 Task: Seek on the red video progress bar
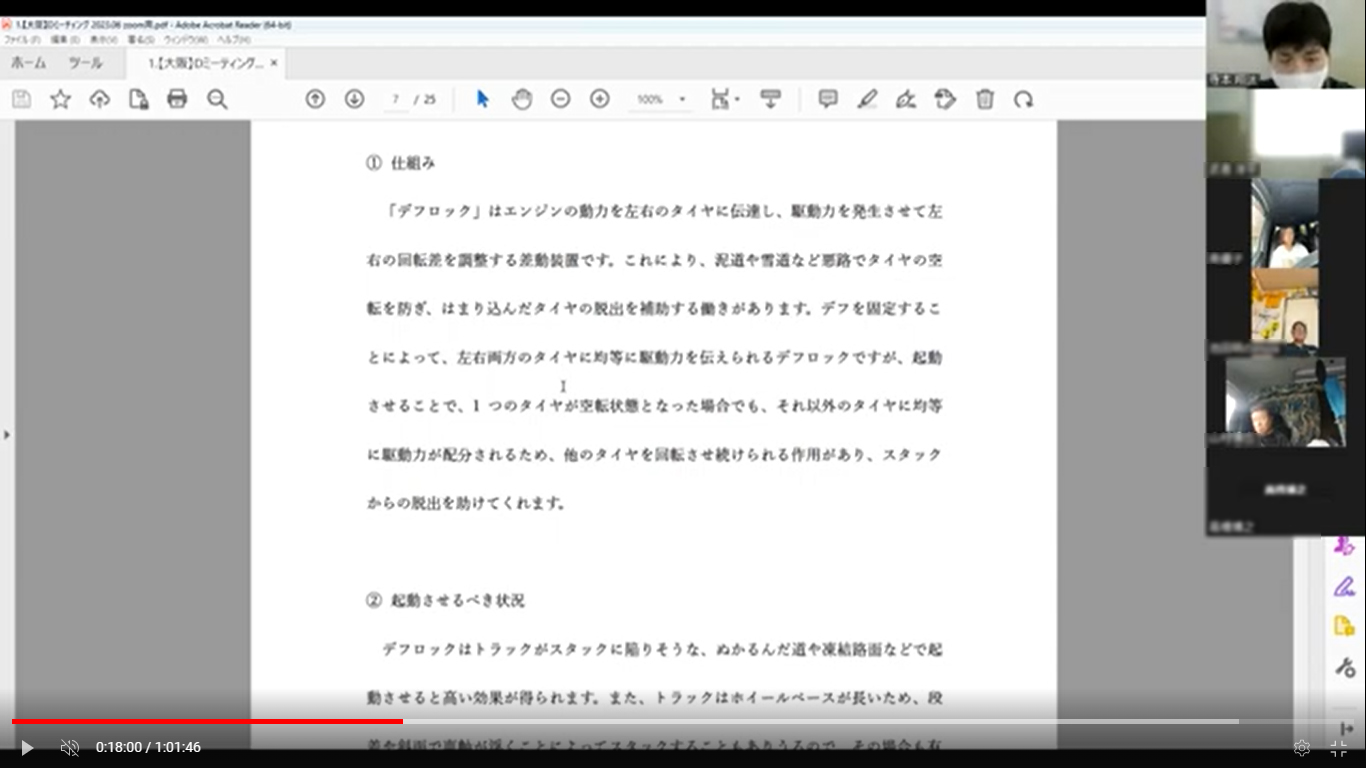click(x=207, y=721)
